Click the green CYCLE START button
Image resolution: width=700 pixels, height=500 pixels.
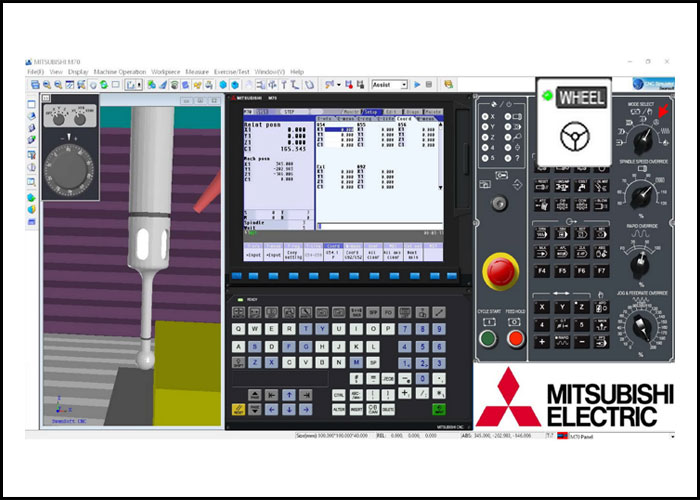point(488,338)
